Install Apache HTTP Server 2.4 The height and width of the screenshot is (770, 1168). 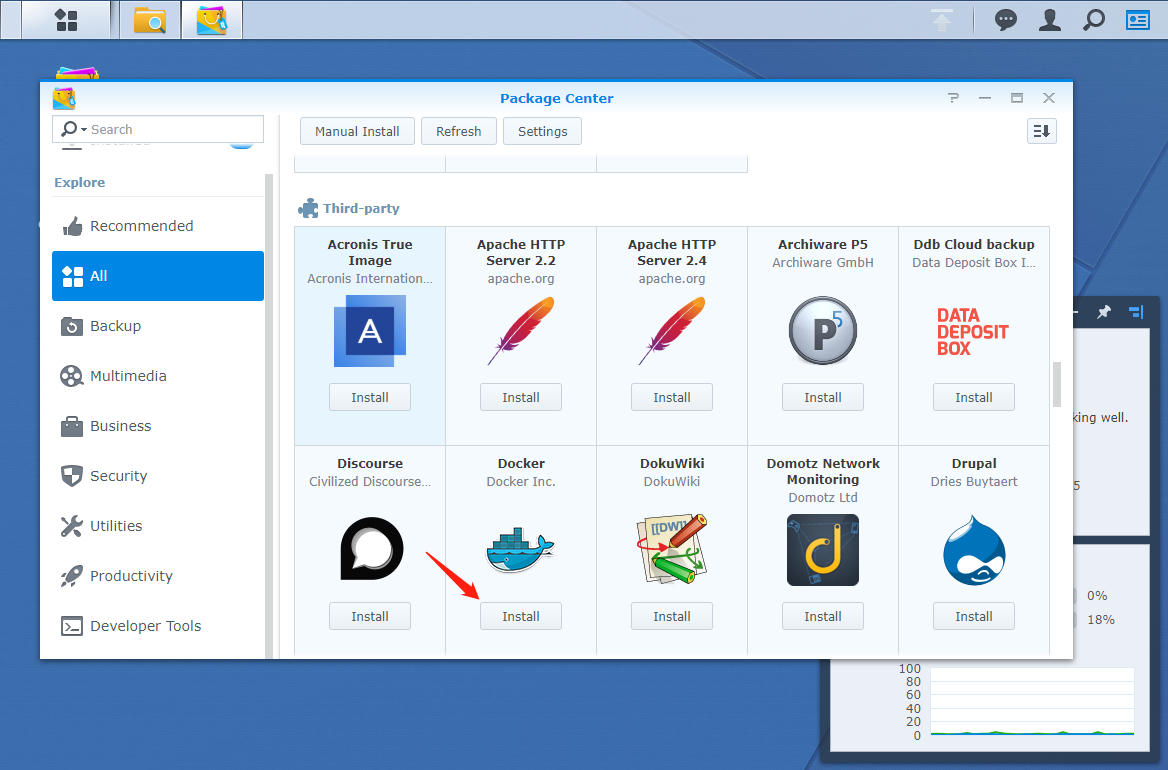(672, 397)
